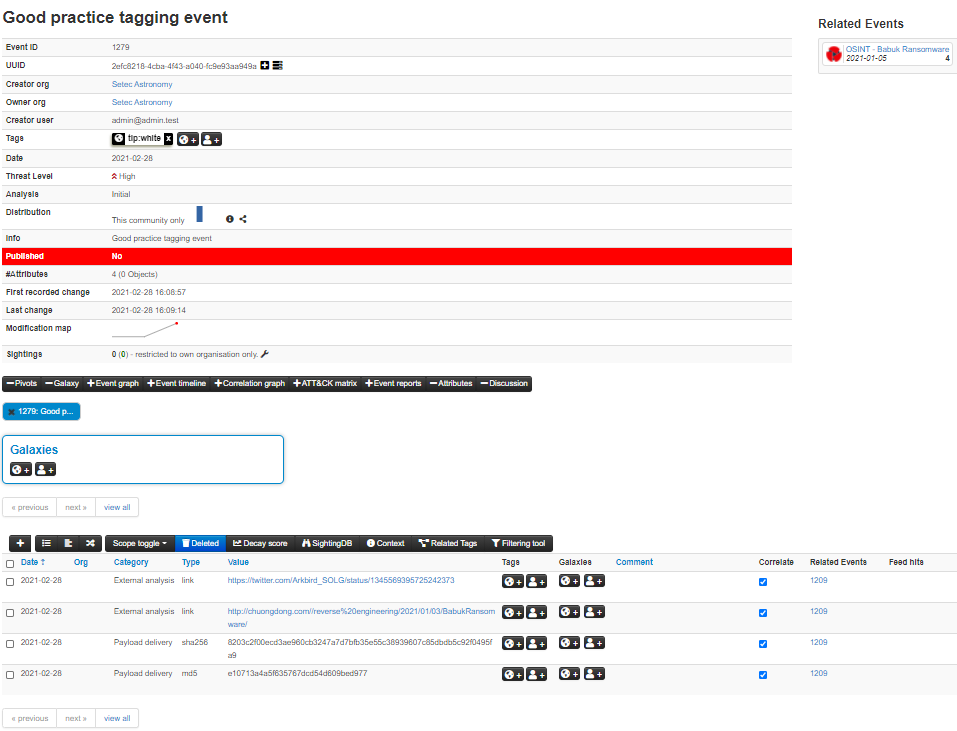Click the sightings wrench icon

[265, 354]
